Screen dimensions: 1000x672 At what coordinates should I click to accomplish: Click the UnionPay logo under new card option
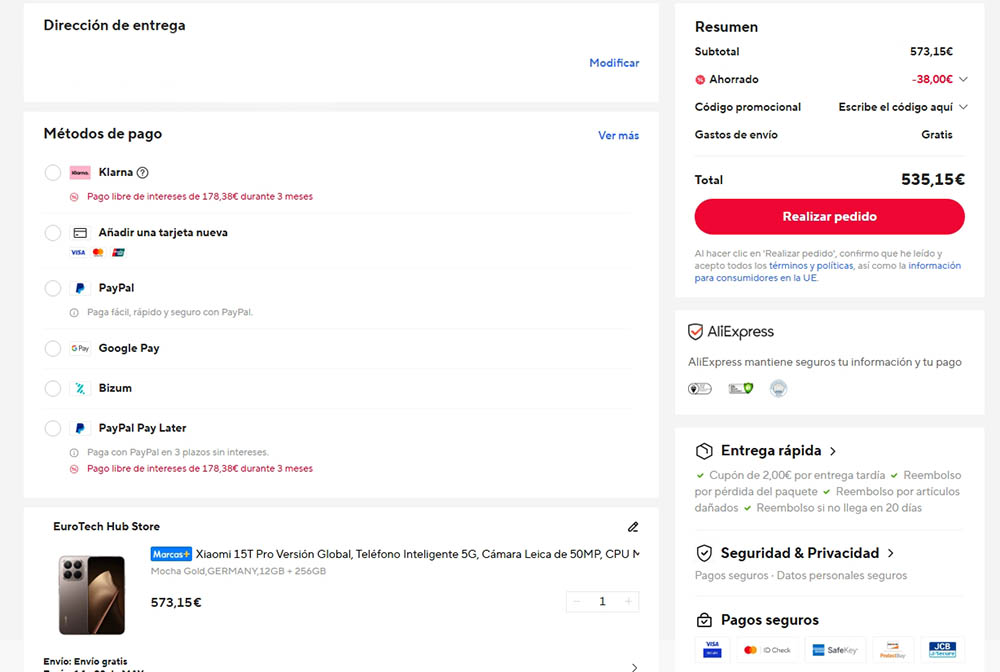[118, 252]
